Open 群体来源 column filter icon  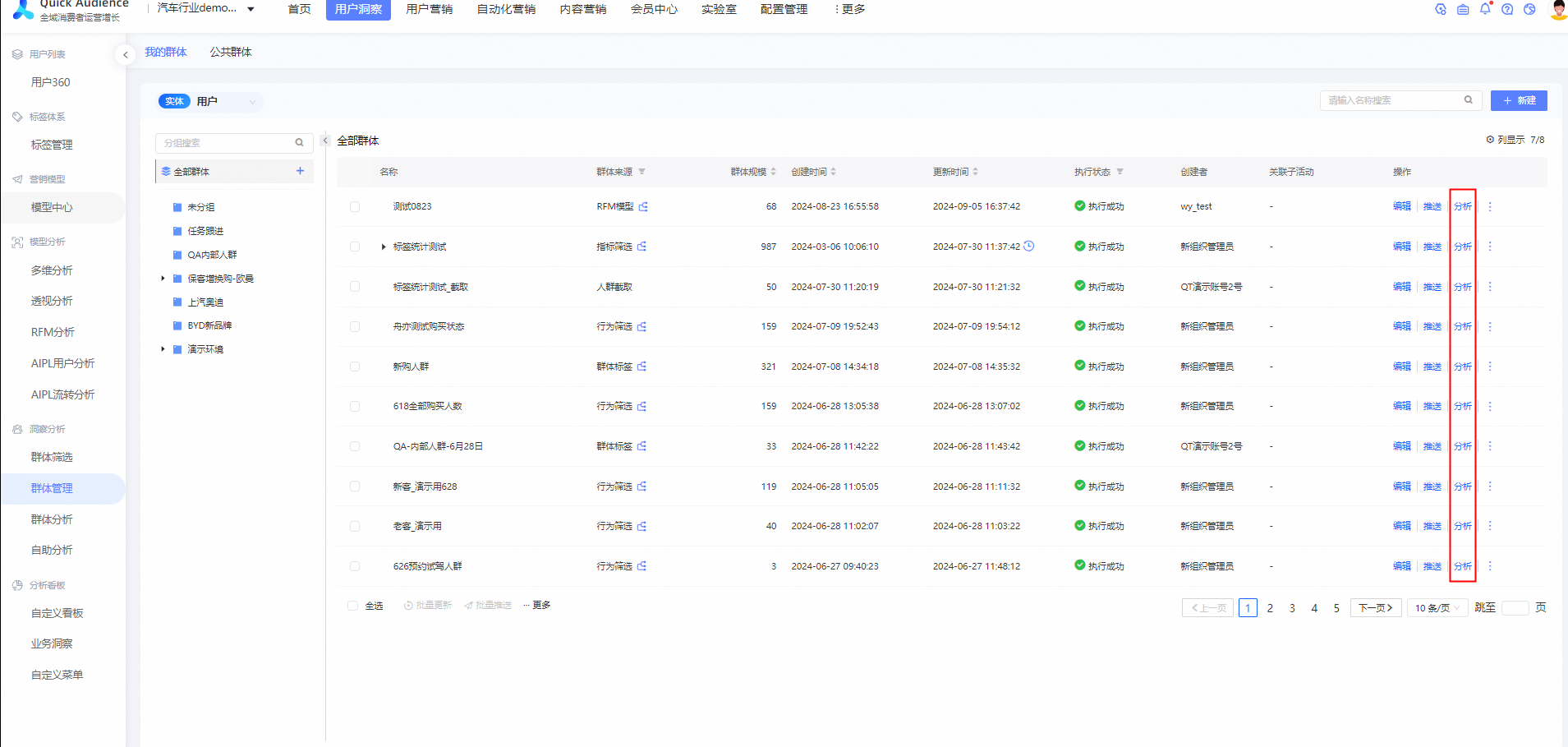641,172
